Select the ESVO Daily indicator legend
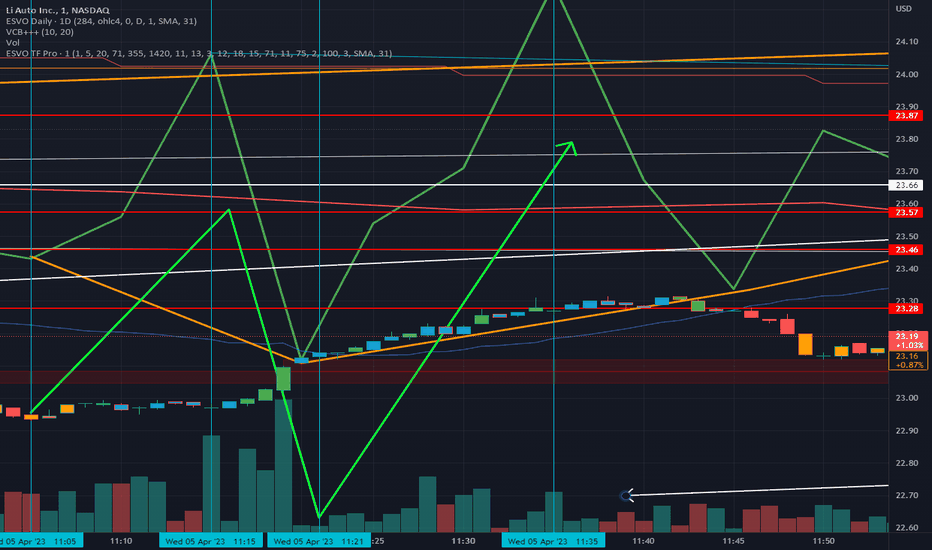Screen dimensions: 932x550 pos(101,21)
